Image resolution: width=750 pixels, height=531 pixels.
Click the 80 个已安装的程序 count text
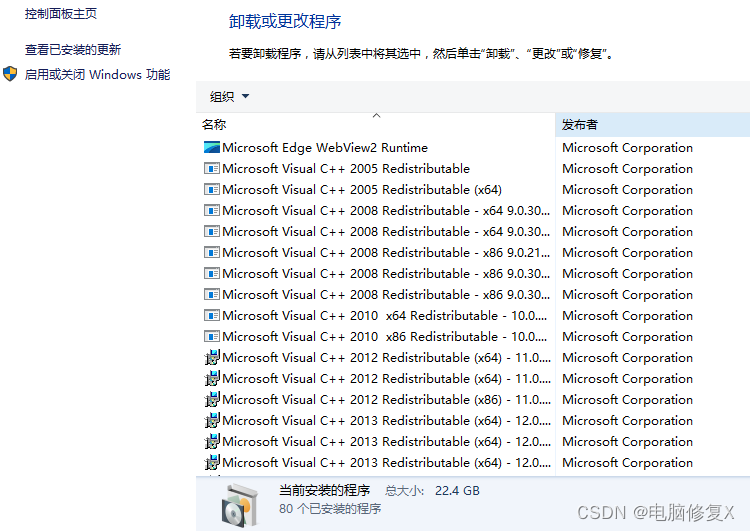[330, 509]
